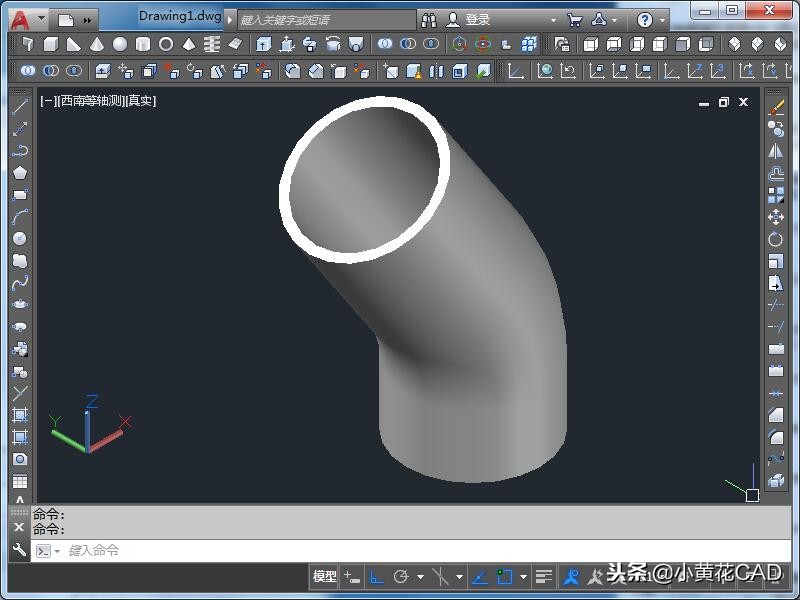Click the World UCS globe icon

tap(544, 71)
